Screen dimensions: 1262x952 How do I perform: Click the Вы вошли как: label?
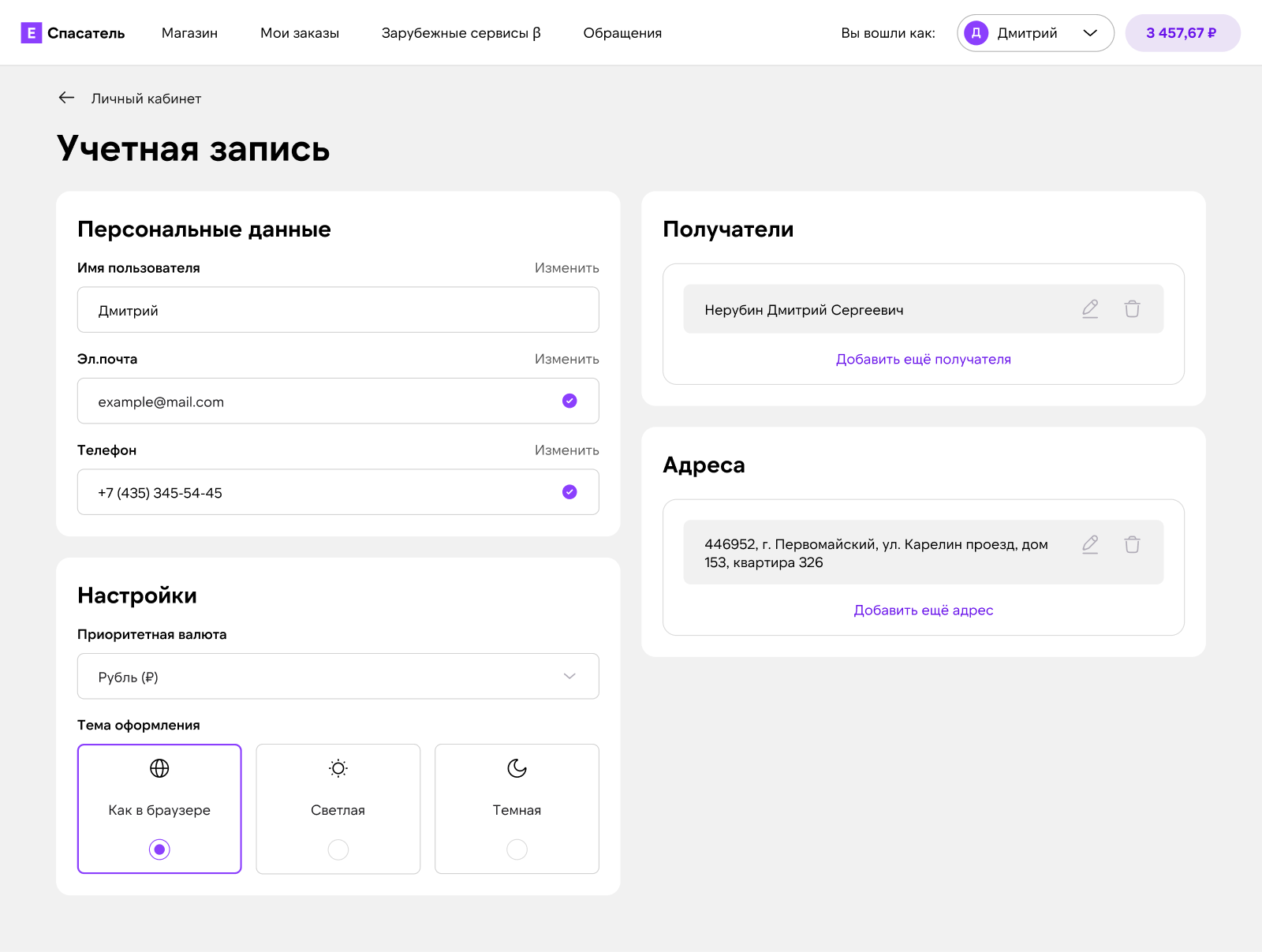point(888,33)
